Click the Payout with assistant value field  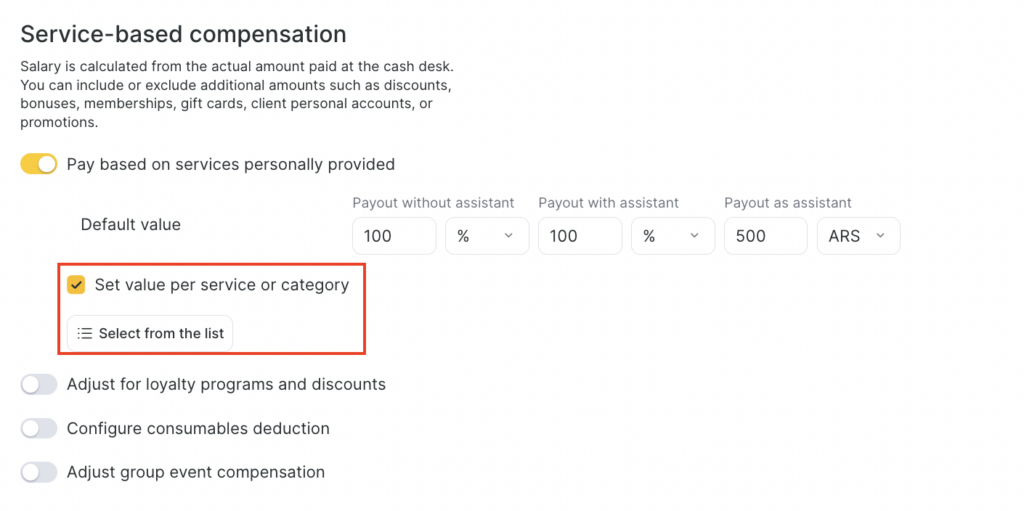580,237
